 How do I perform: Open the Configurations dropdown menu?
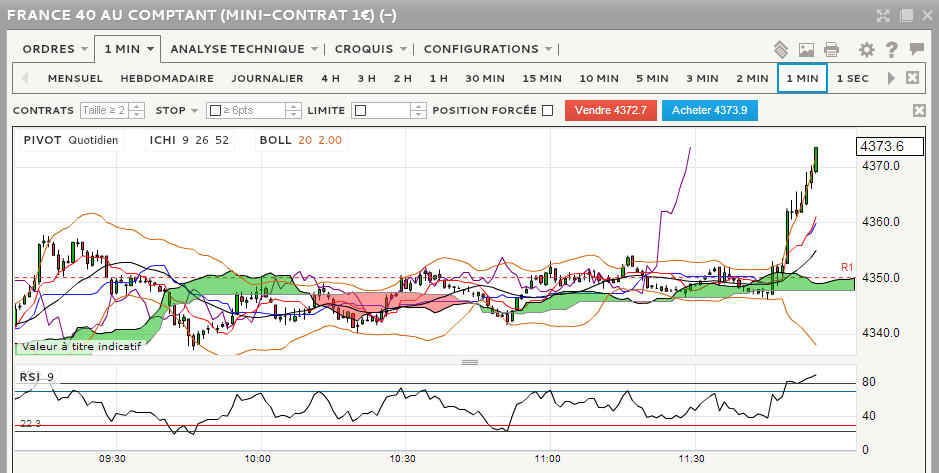(487, 49)
